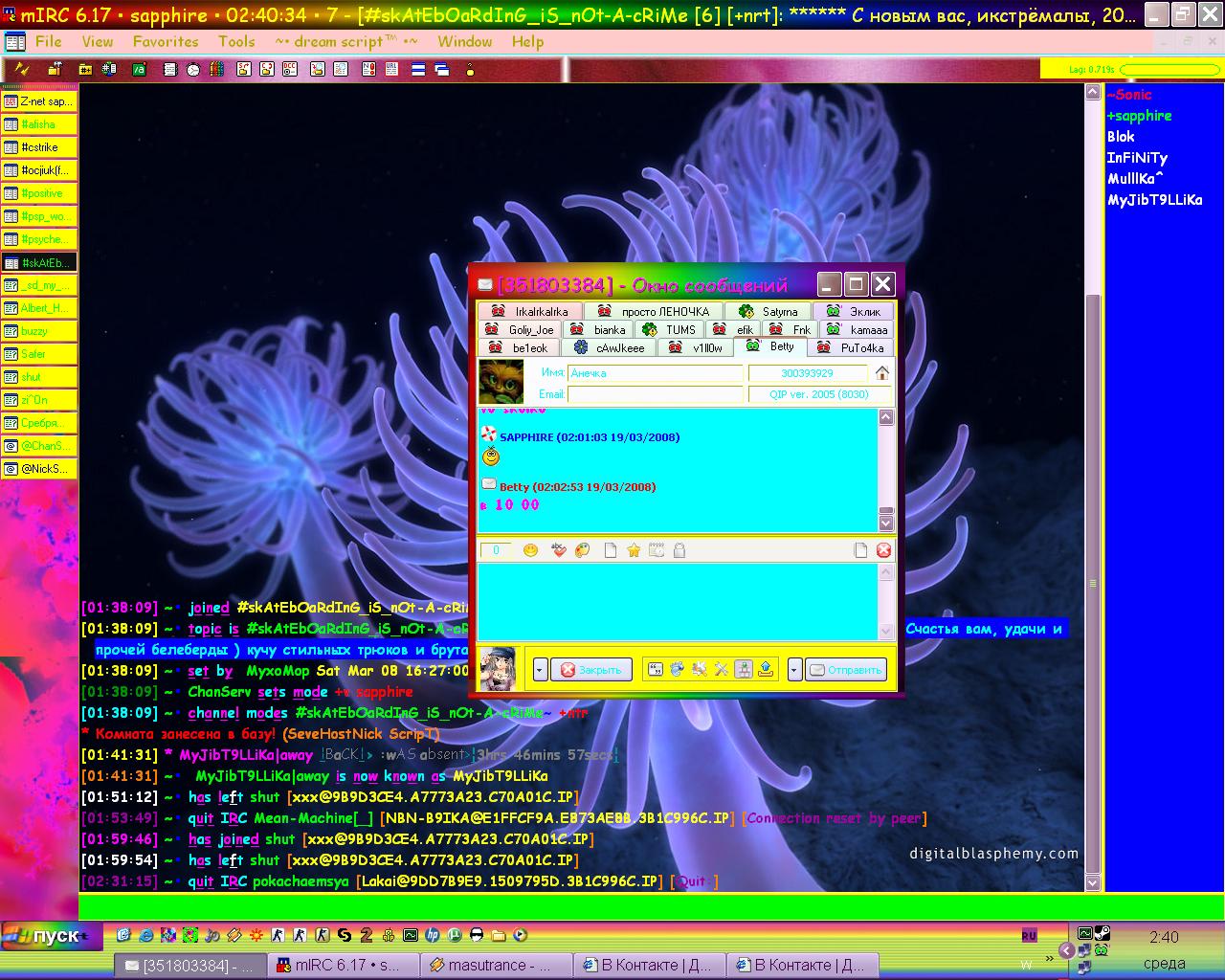Open the mIRC address book icon
The image size is (1225, 980).
(x=170, y=69)
